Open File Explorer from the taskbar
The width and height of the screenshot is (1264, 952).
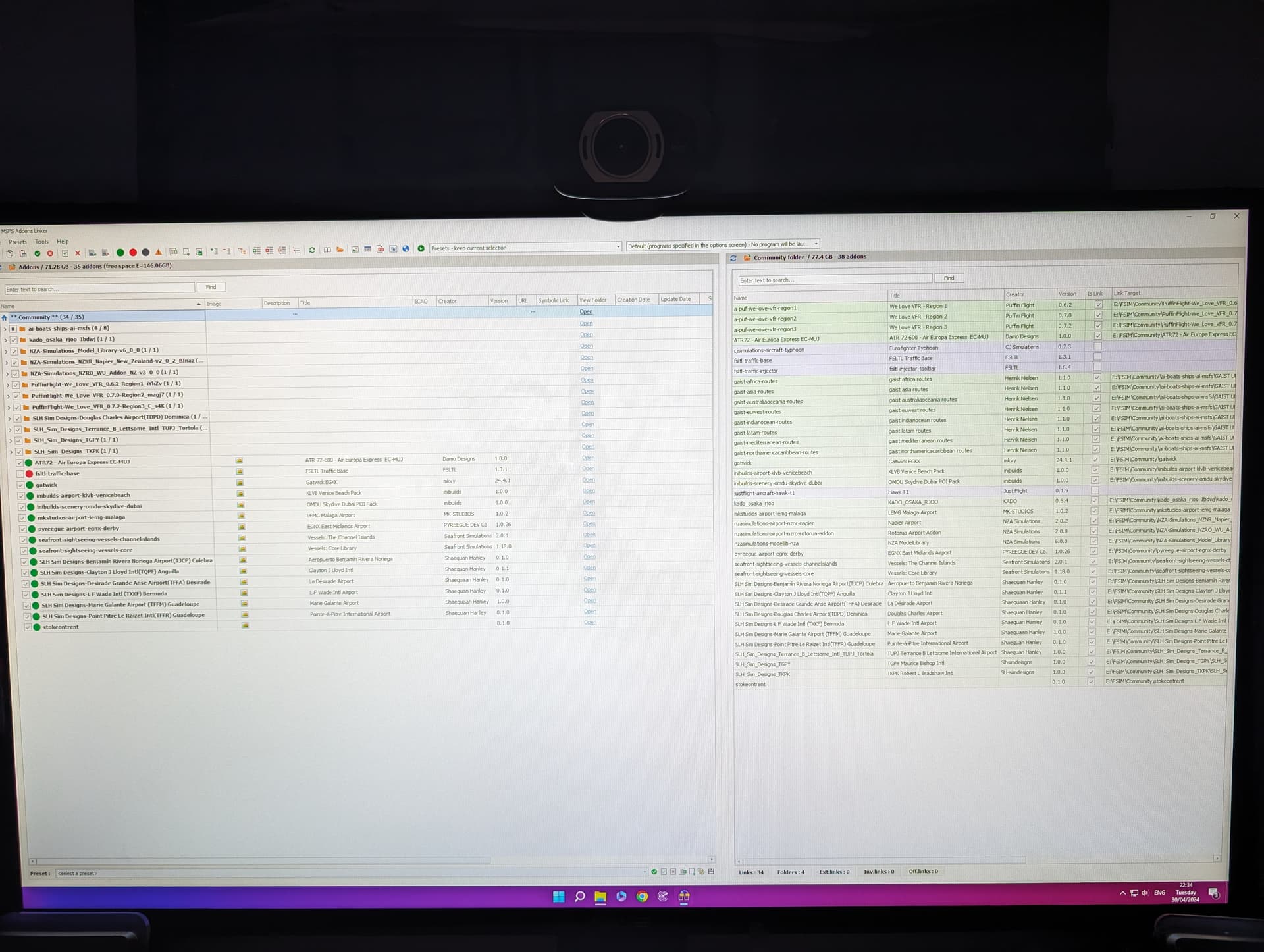pos(600,897)
